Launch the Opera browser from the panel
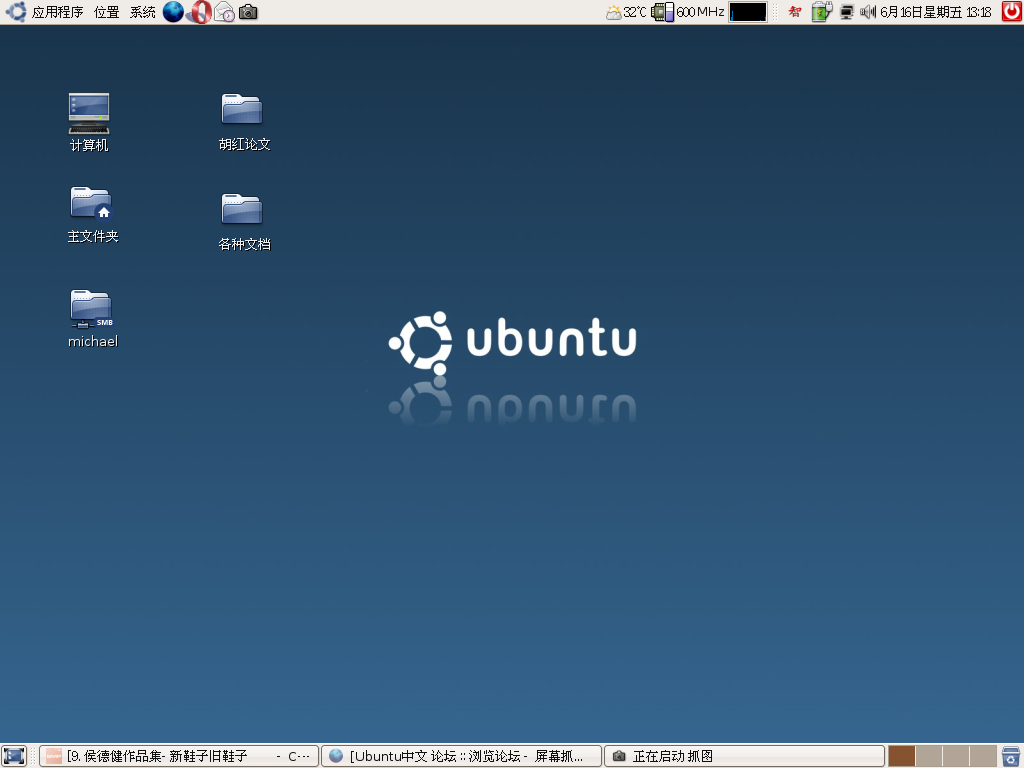Viewport: 1024px width, 768px height. click(200, 12)
